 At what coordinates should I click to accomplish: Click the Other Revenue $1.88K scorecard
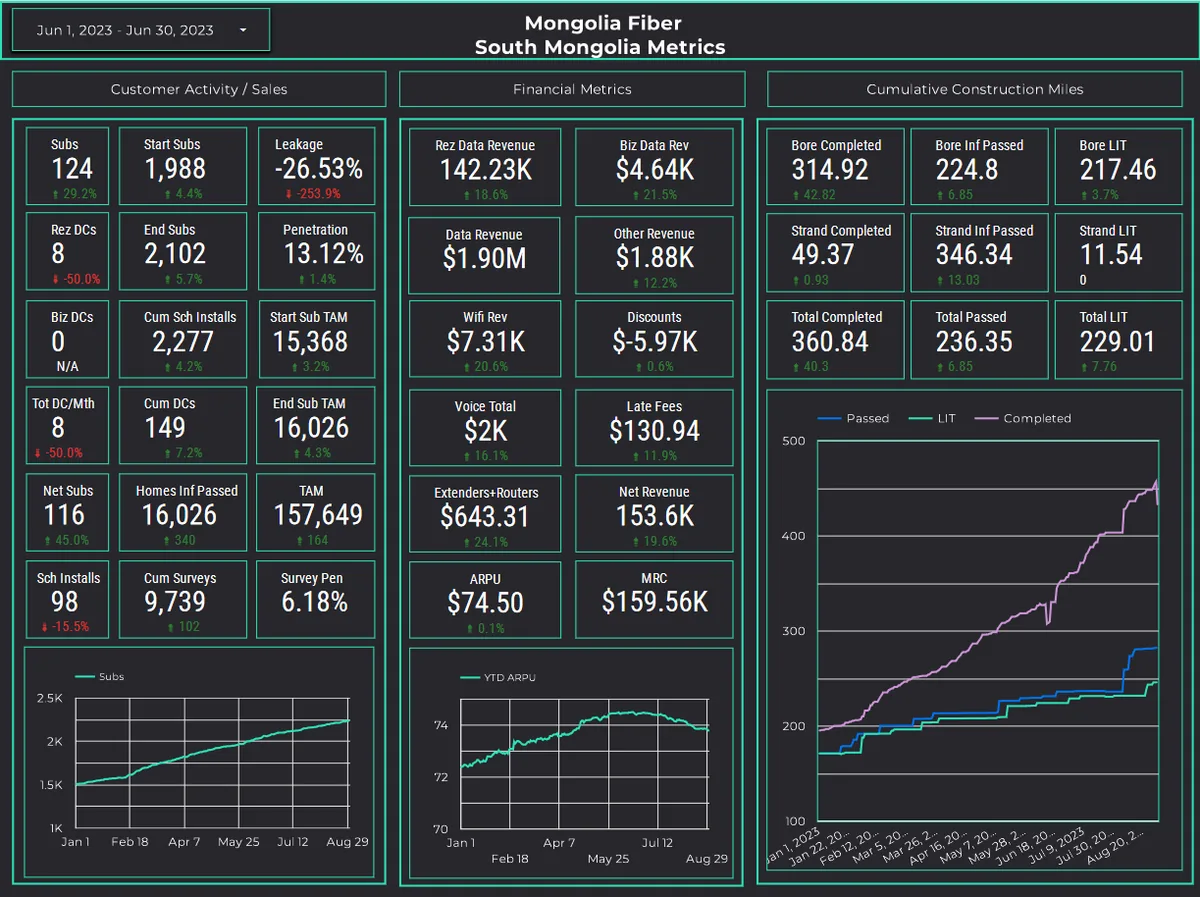pos(654,254)
